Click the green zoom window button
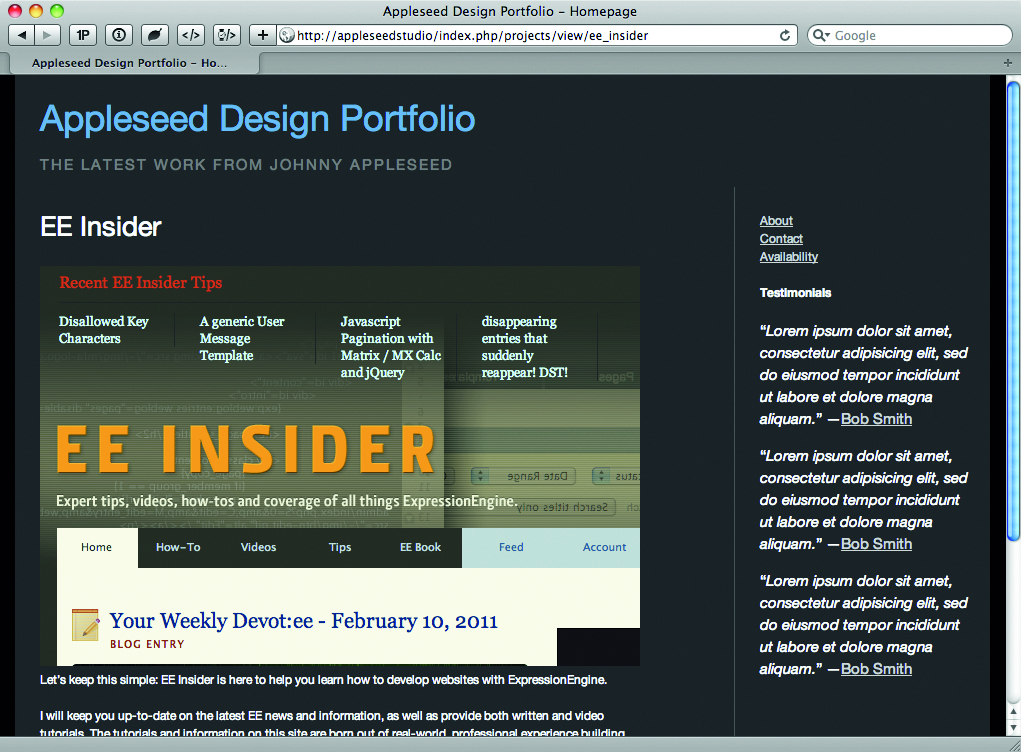The image size is (1021, 752). (57, 10)
